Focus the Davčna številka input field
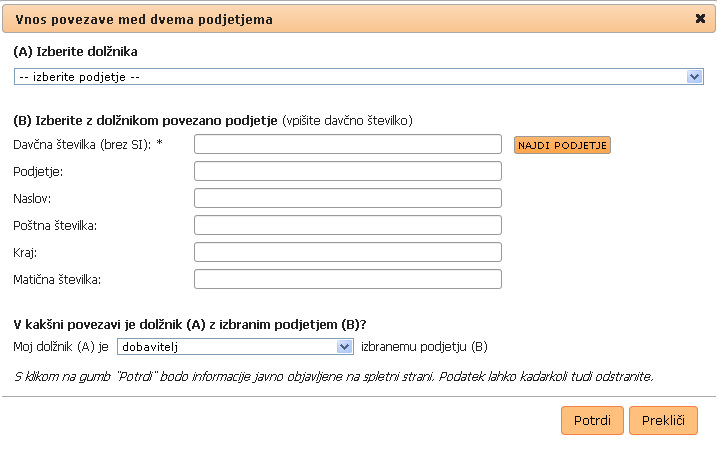Viewport: 717px width, 449px height. click(x=347, y=145)
